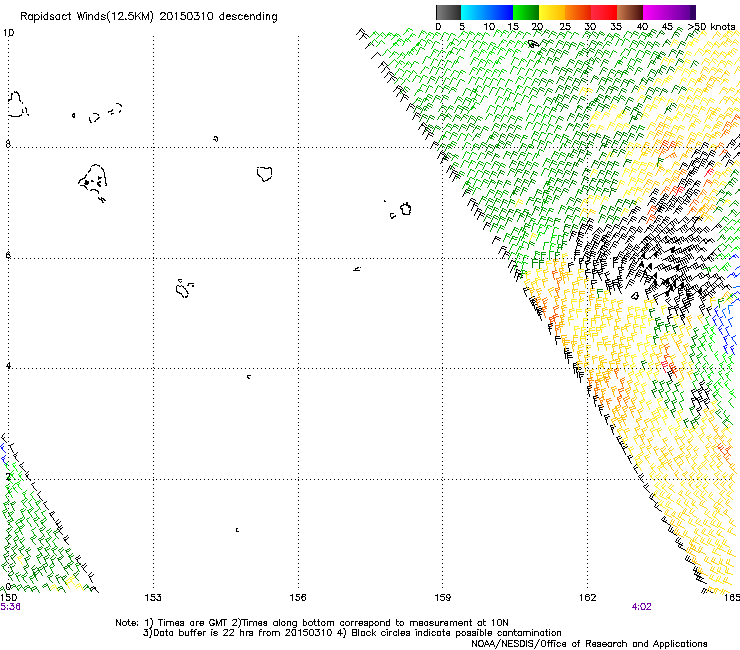The image size is (740, 650).
Task: Select the yellow 20–25 knots legend segment
Action: 552,12
